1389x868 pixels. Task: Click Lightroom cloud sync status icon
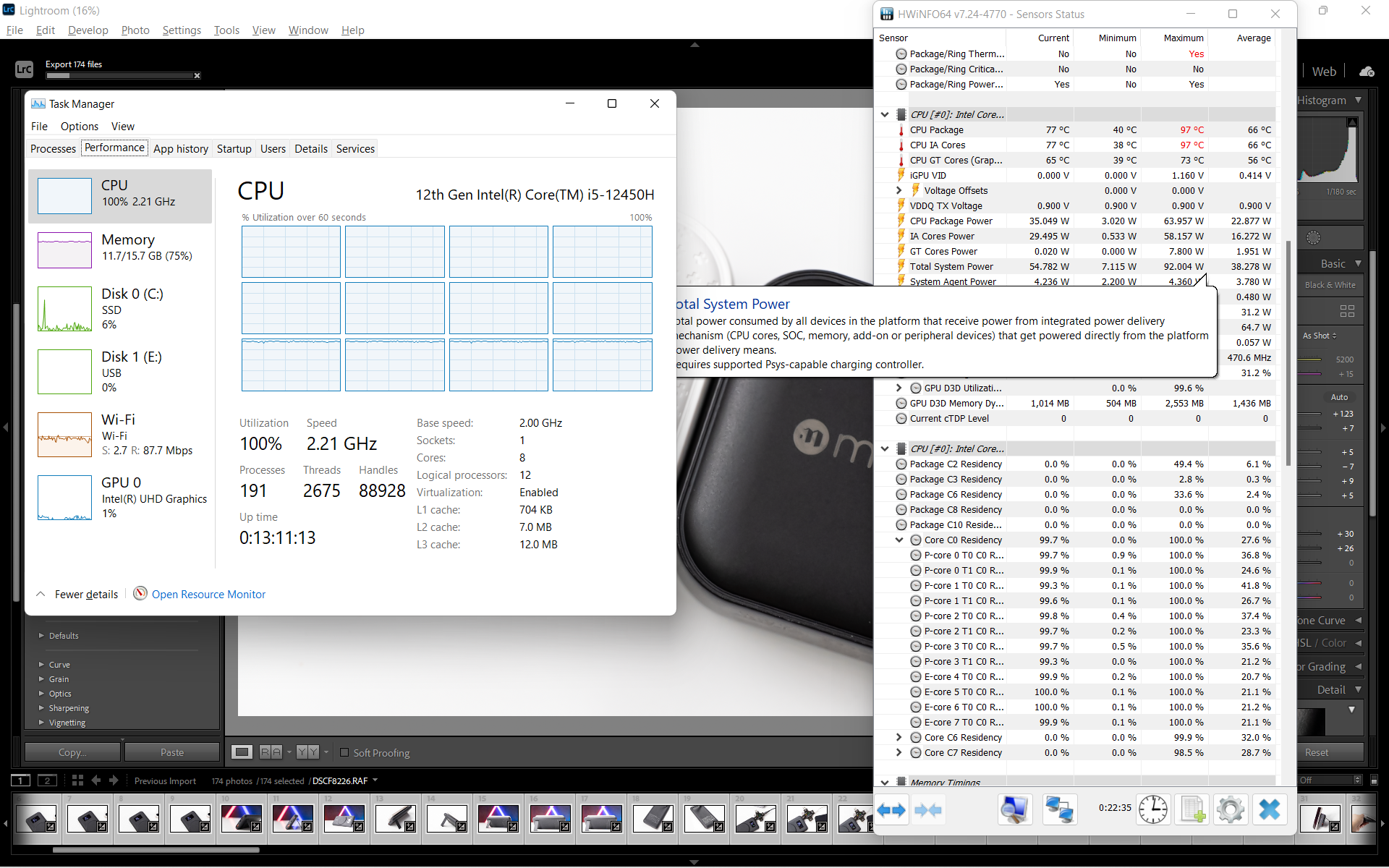[1367, 71]
